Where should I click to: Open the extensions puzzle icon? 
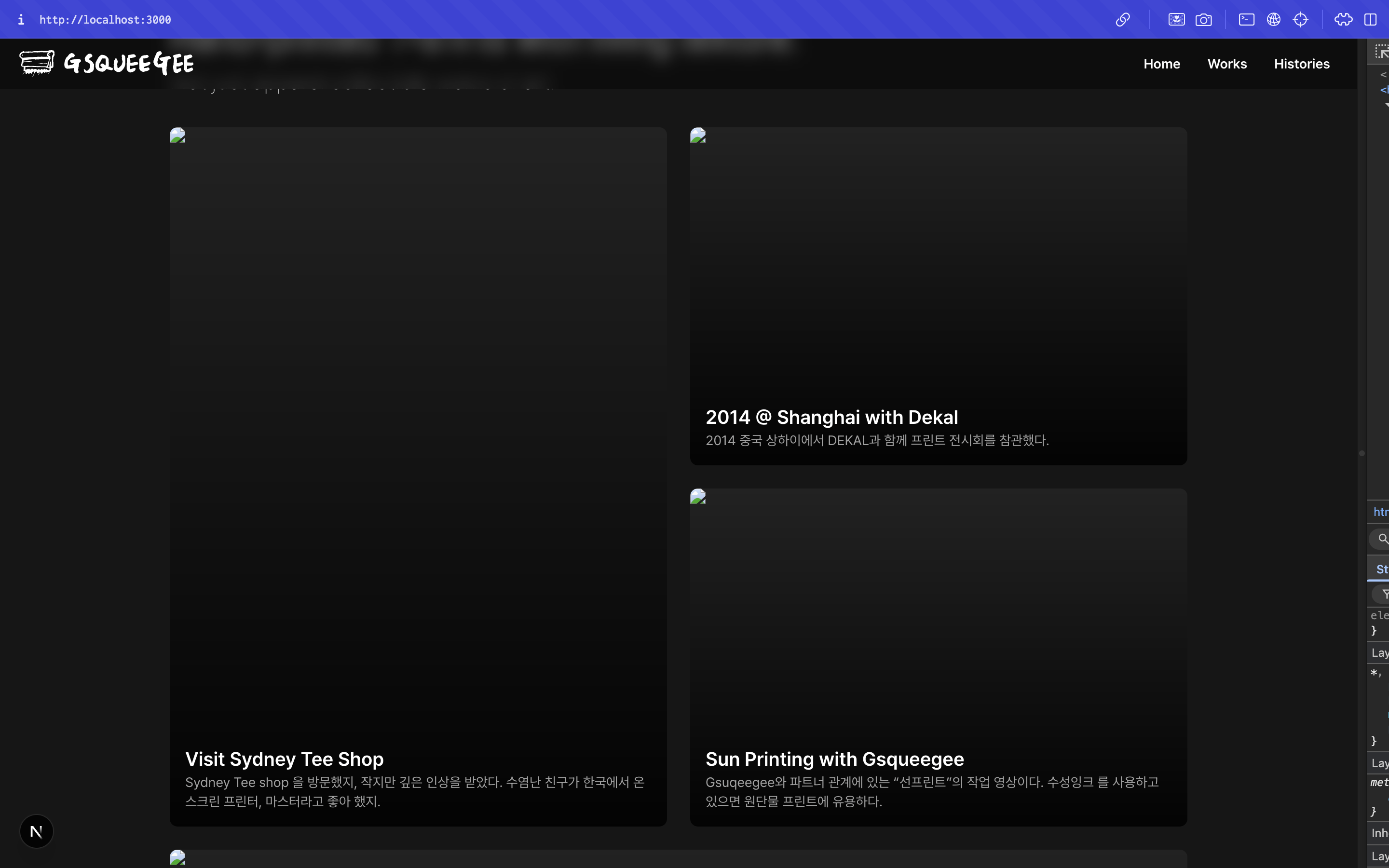pos(1343,19)
